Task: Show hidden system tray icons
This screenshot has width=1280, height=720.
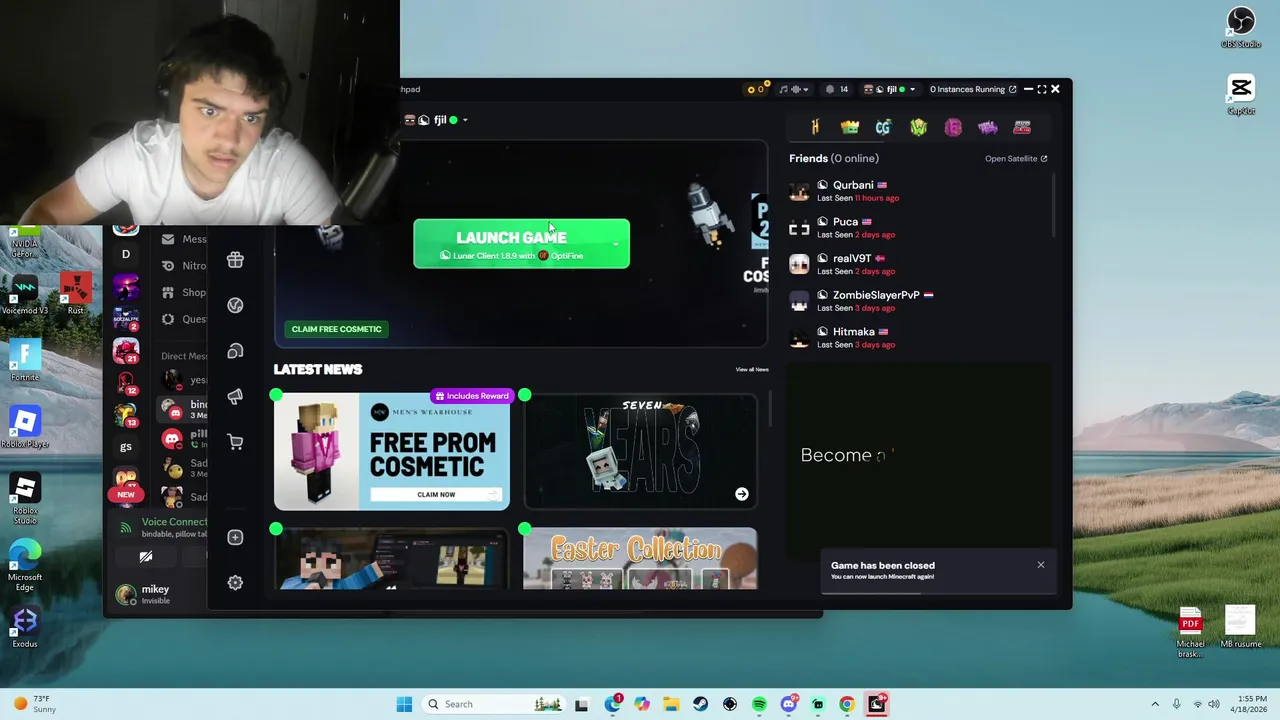Action: (1155, 704)
